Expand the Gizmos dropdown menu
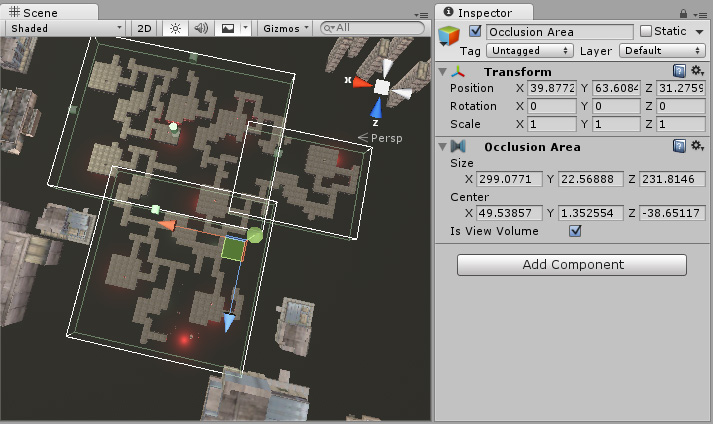This screenshot has height=424, width=713. tap(286, 28)
